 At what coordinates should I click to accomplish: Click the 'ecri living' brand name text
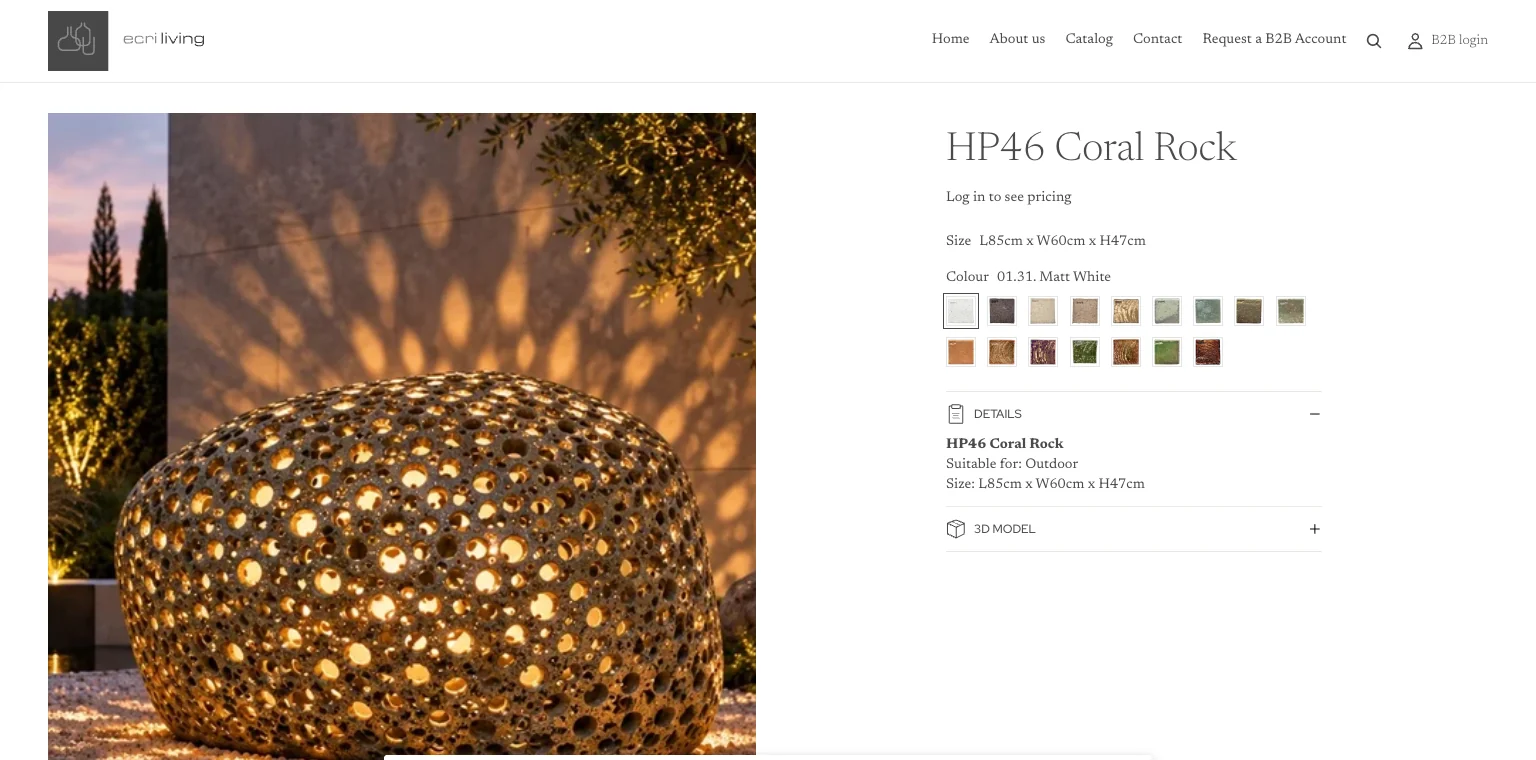point(164,39)
